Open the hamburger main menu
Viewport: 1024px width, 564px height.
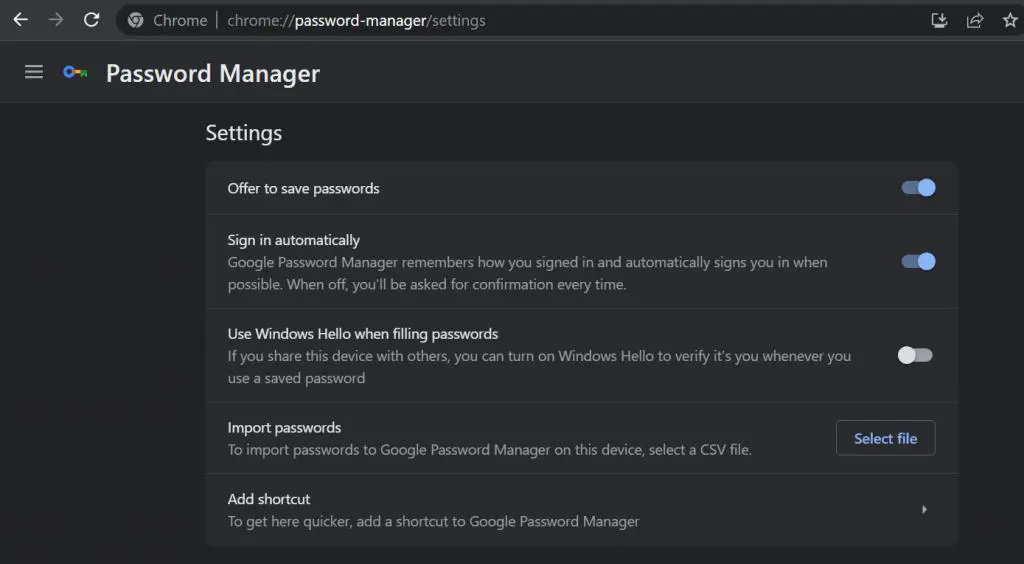coord(34,72)
